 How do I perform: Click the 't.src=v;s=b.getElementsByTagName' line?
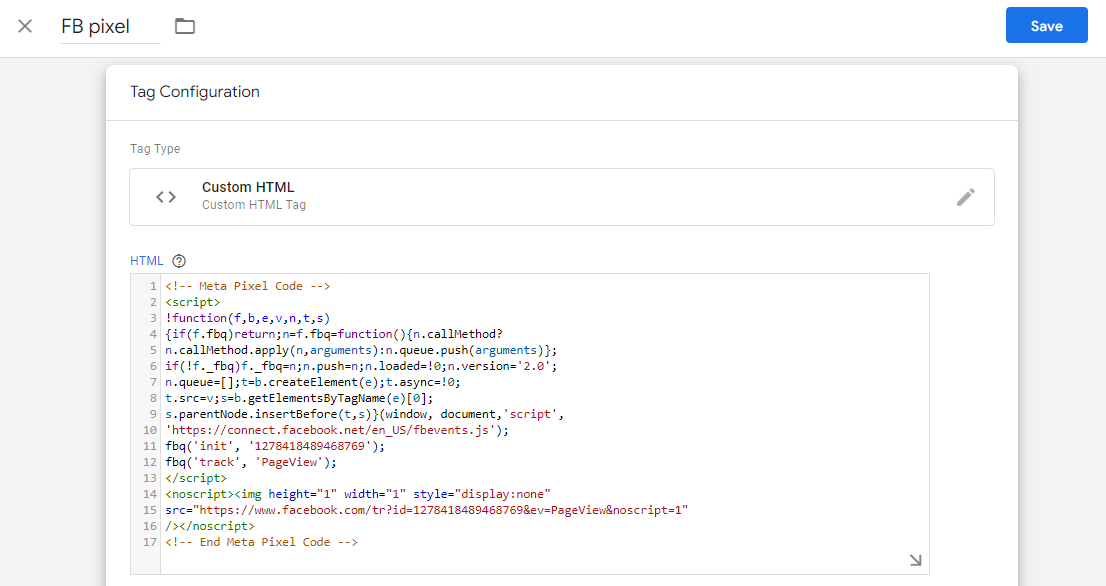click(299, 398)
